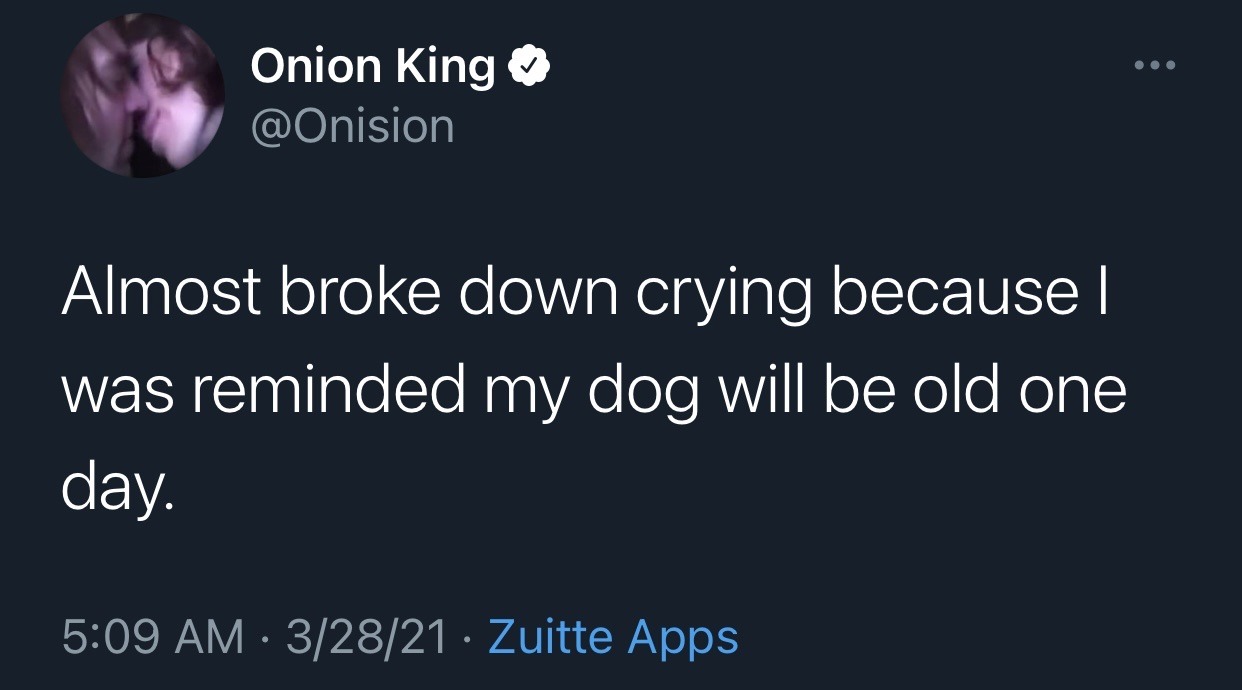Click the word King in display name

pos(445,67)
